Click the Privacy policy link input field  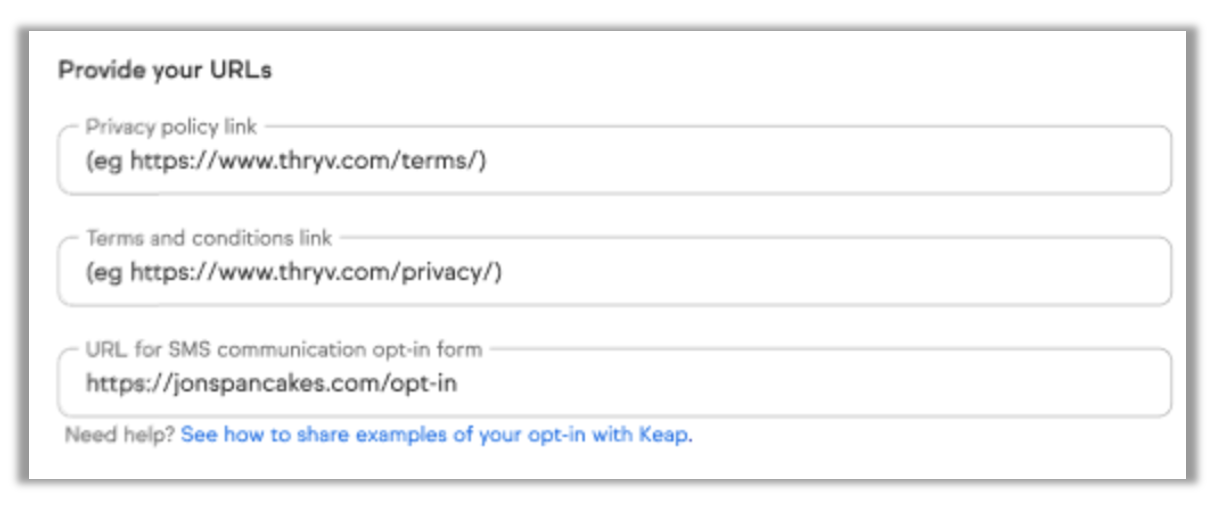tap(614, 160)
